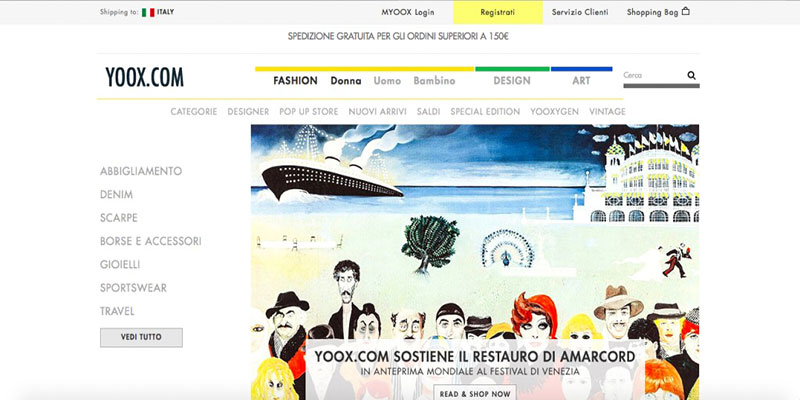Go to BORSE E ACCESSORI category
This screenshot has width=800, height=400.
[x=151, y=241]
